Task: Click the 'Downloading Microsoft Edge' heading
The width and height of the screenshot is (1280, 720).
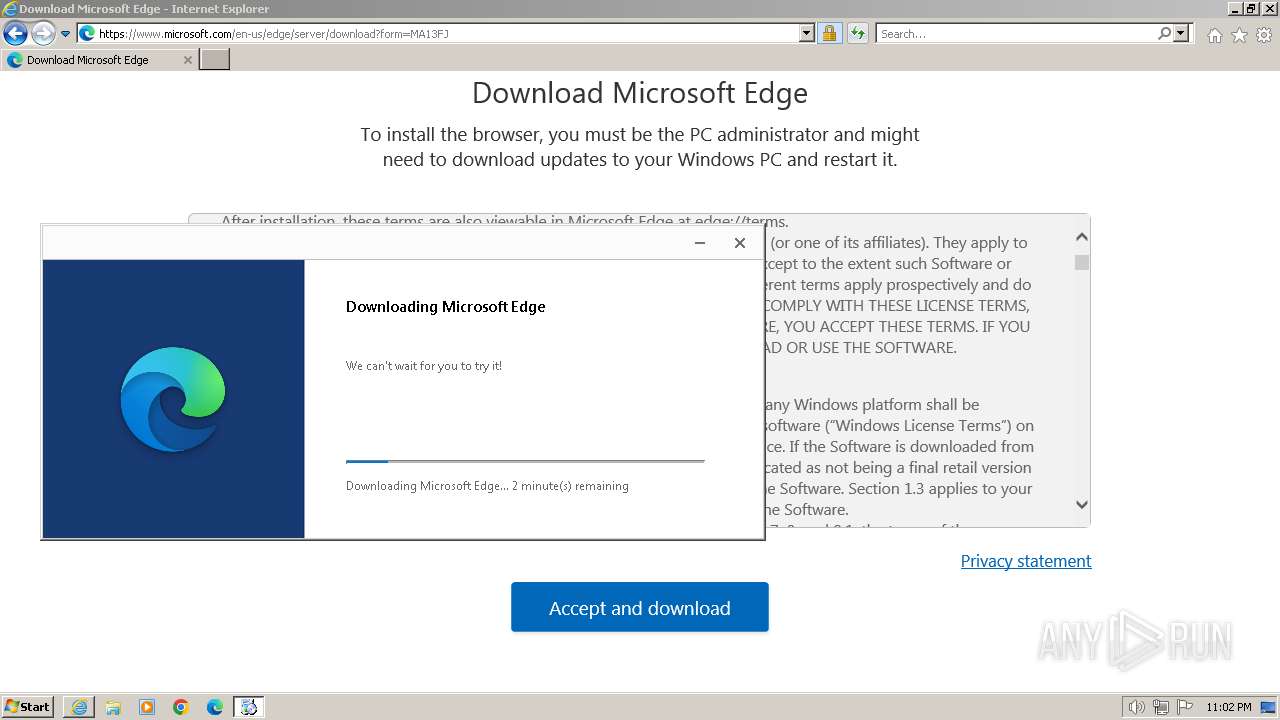Action: tap(445, 307)
